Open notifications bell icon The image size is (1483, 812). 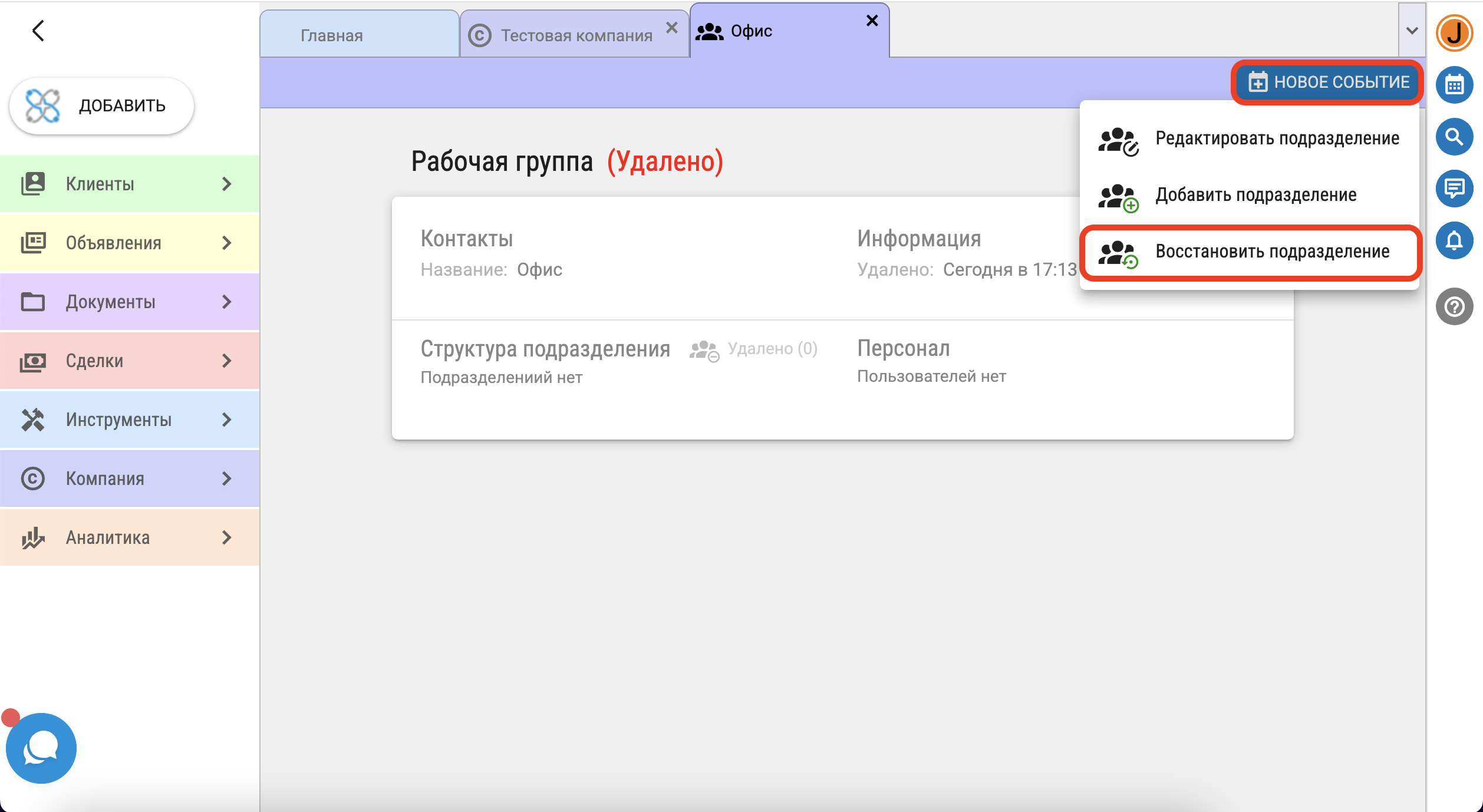[x=1454, y=240]
